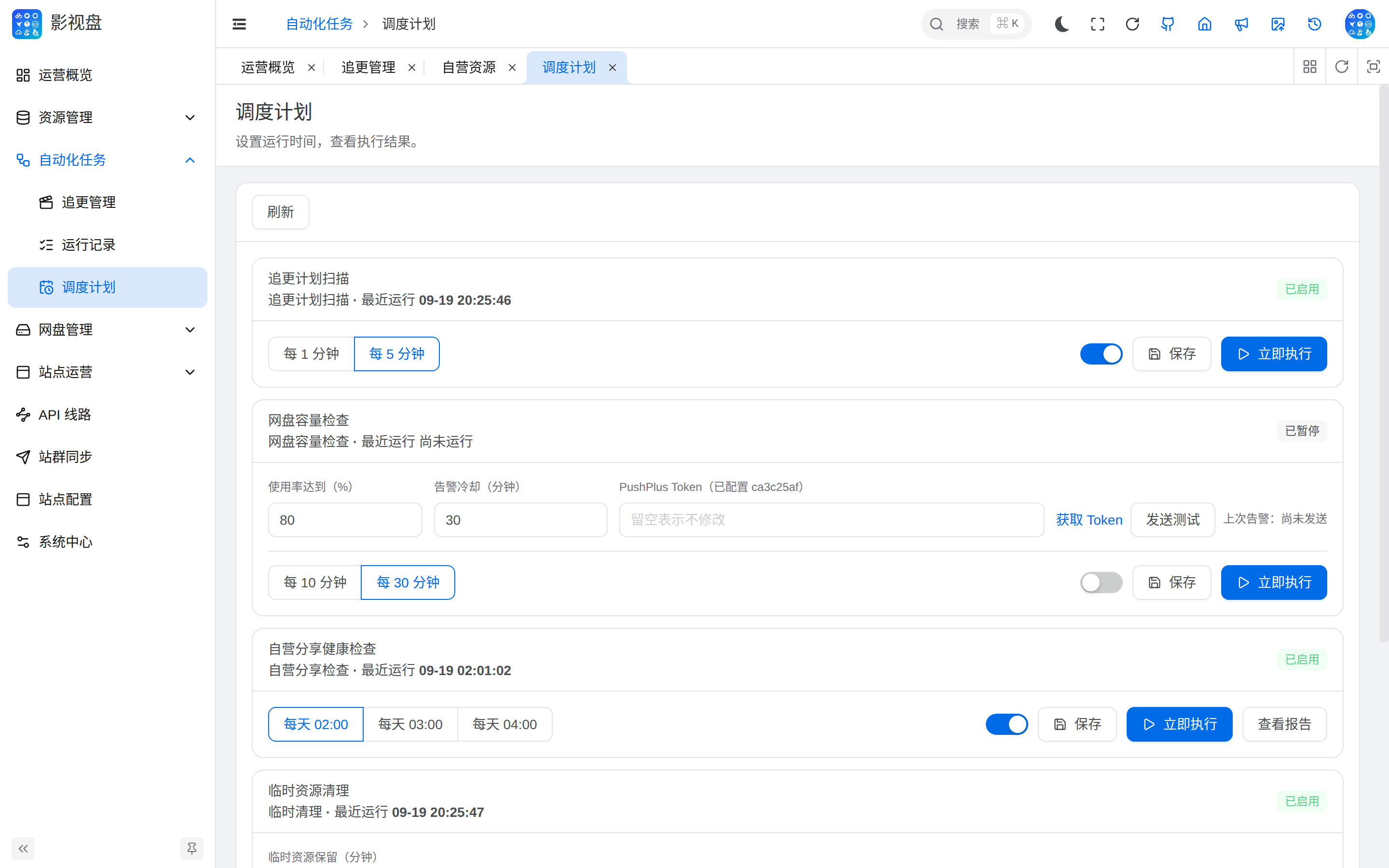Select 每 5 分钟 interval option
The width and height of the screenshot is (1389, 868).
pyautogui.click(x=396, y=353)
